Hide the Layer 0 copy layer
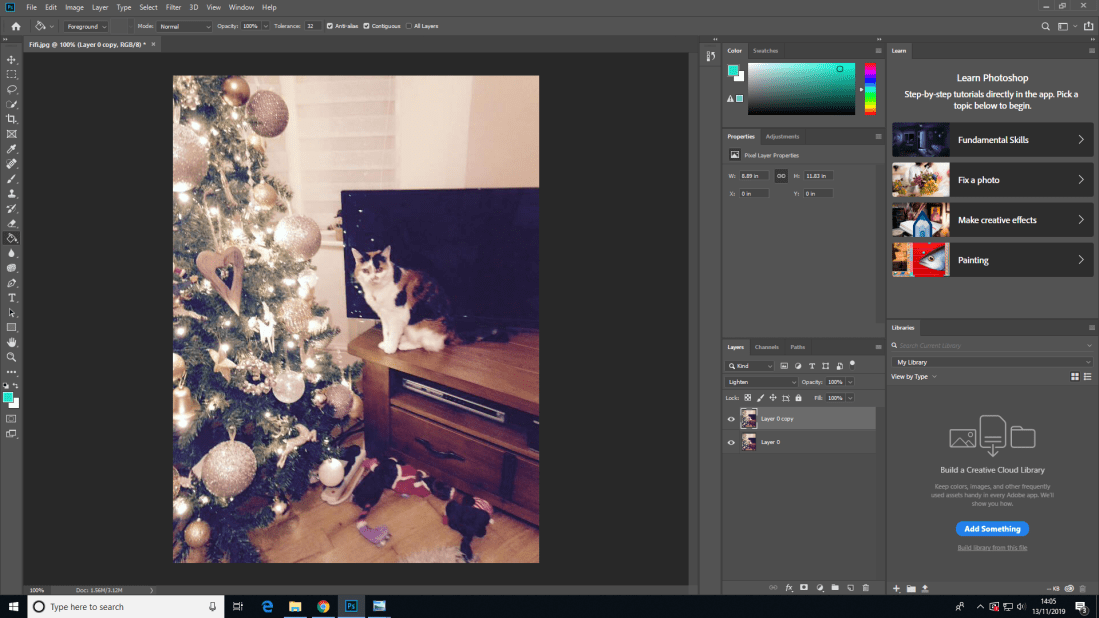Viewport: 1099px width, 618px height. coord(731,419)
